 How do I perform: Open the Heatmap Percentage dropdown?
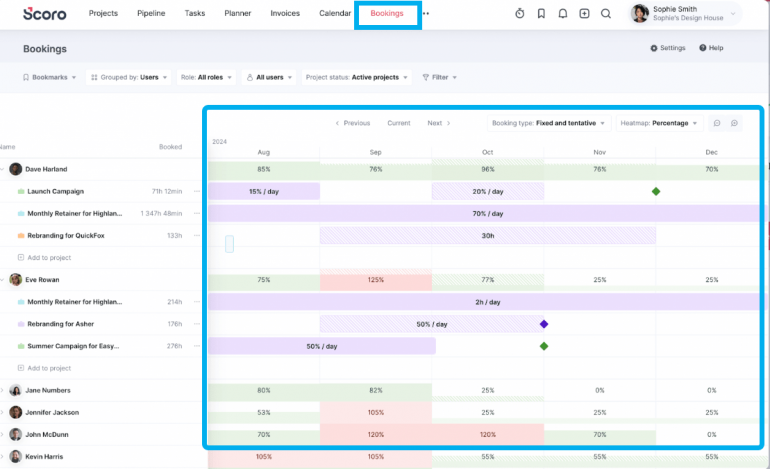point(659,123)
